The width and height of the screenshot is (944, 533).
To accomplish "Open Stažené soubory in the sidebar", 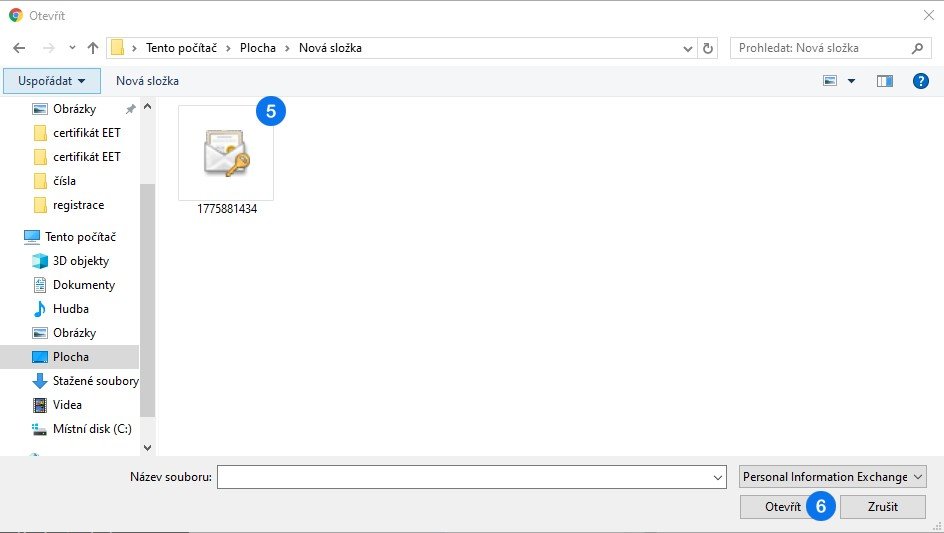I will click(x=95, y=381).
